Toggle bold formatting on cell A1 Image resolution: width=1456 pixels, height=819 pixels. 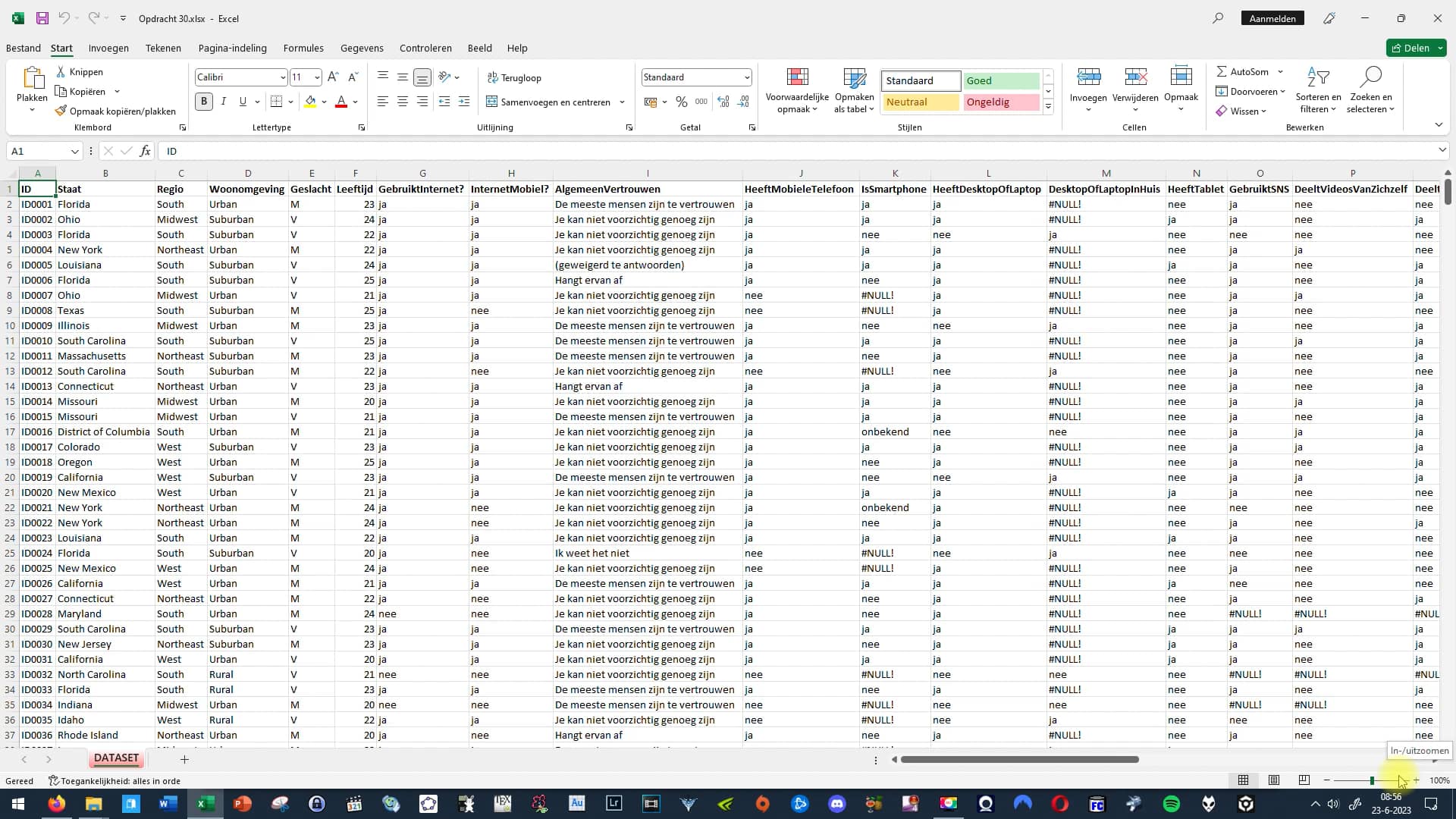coord(203,101)
